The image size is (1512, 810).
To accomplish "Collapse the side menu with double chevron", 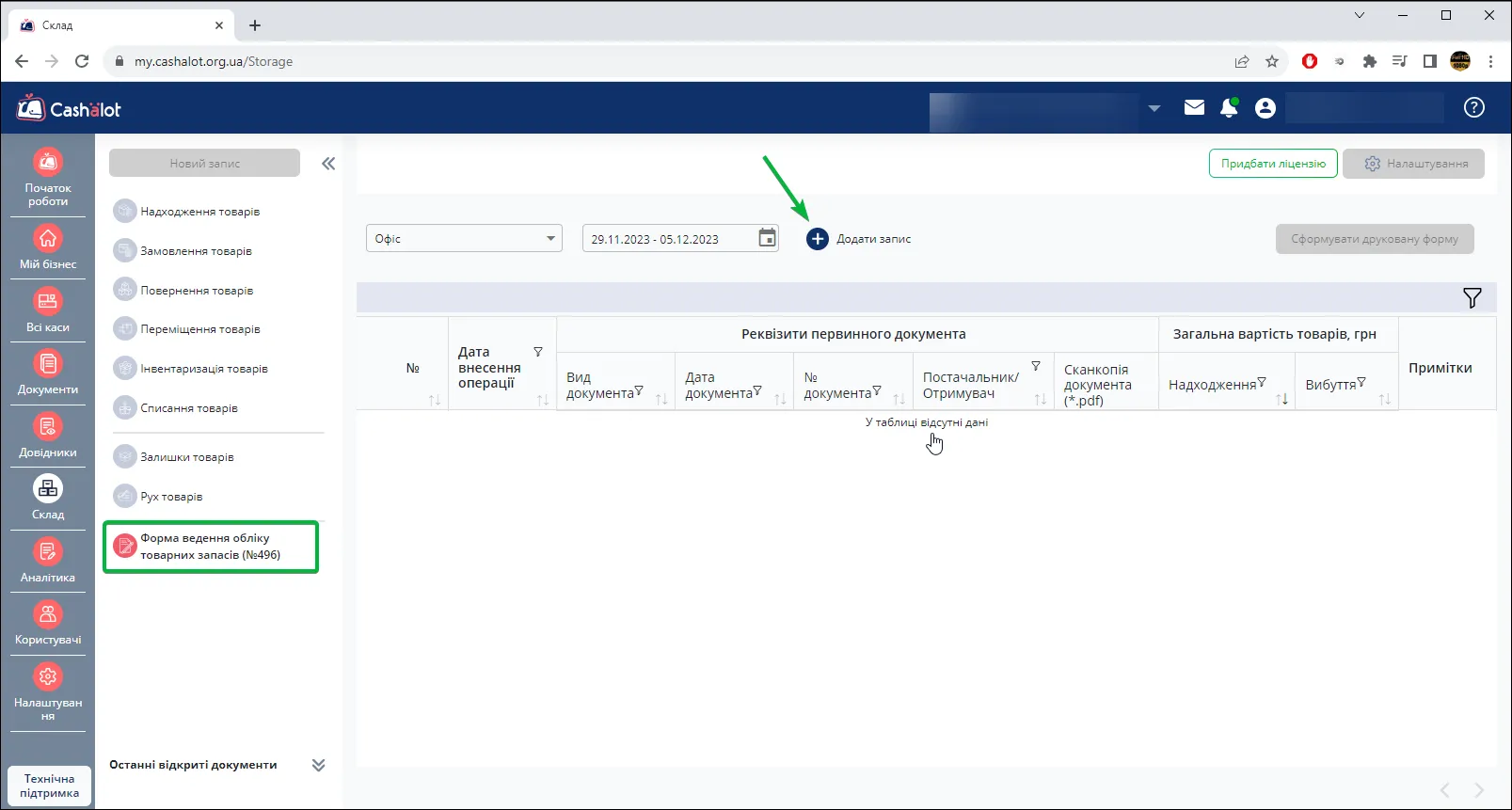I will [x=328, y=164].
